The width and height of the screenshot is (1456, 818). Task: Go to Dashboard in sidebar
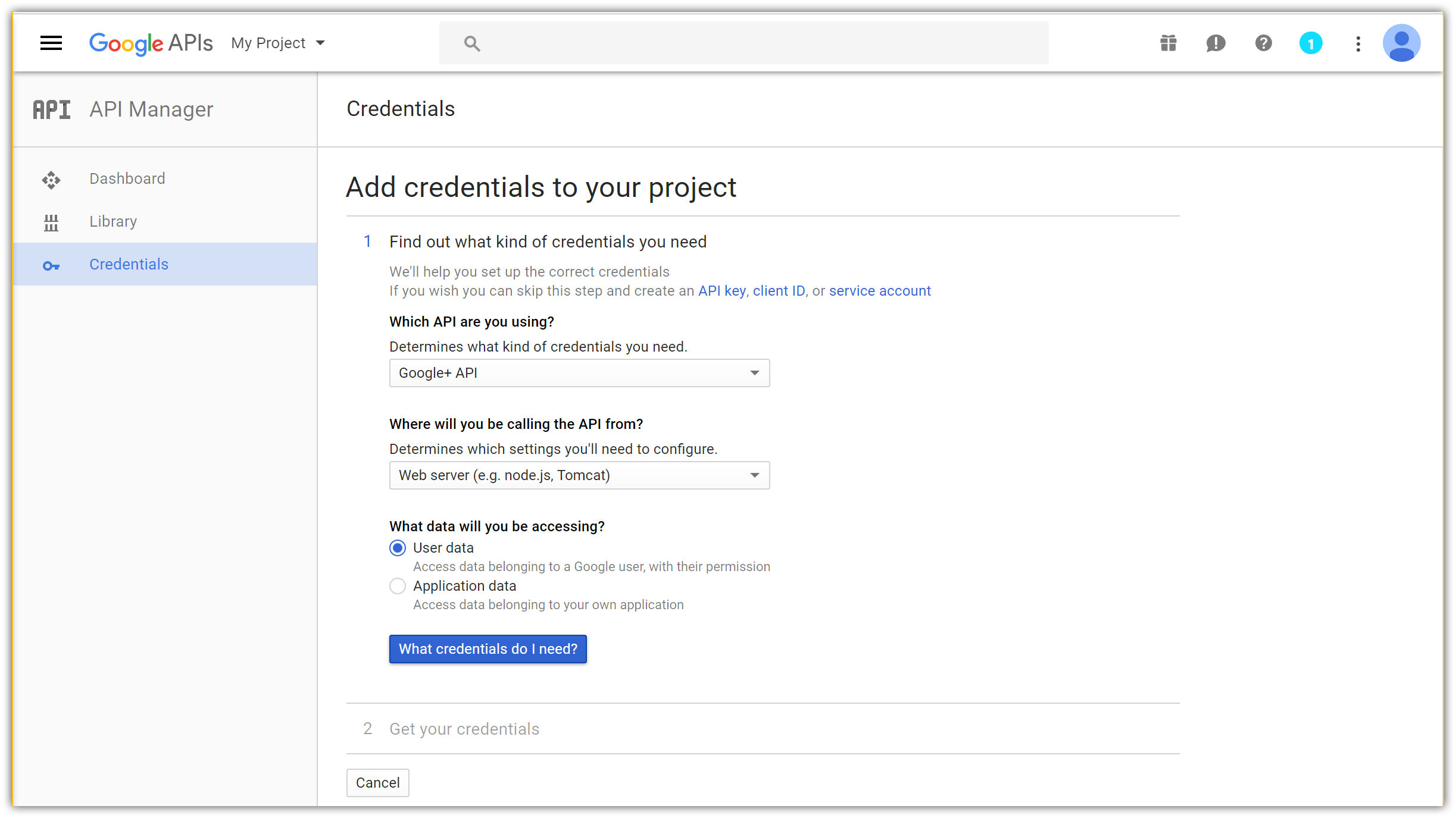(127, 178)
